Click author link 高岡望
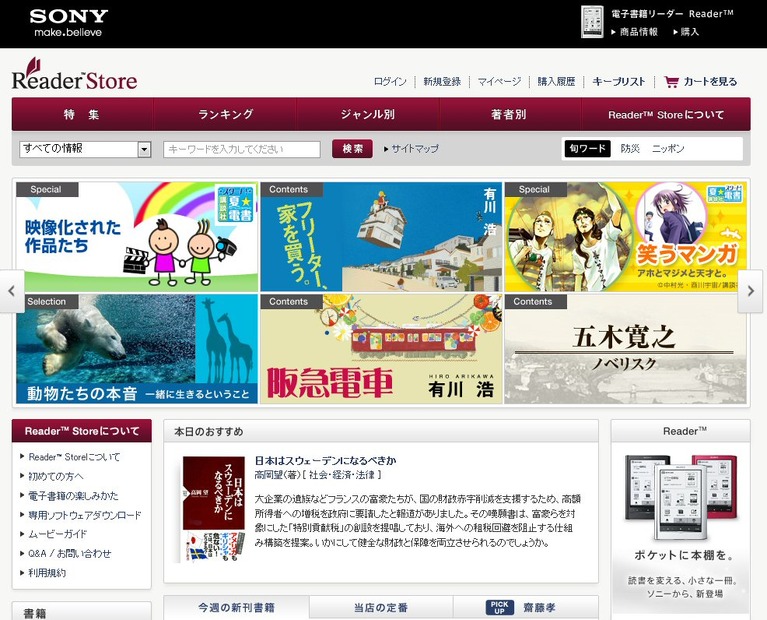The height and width of the screenshot is (620, 767). [270, 475]
